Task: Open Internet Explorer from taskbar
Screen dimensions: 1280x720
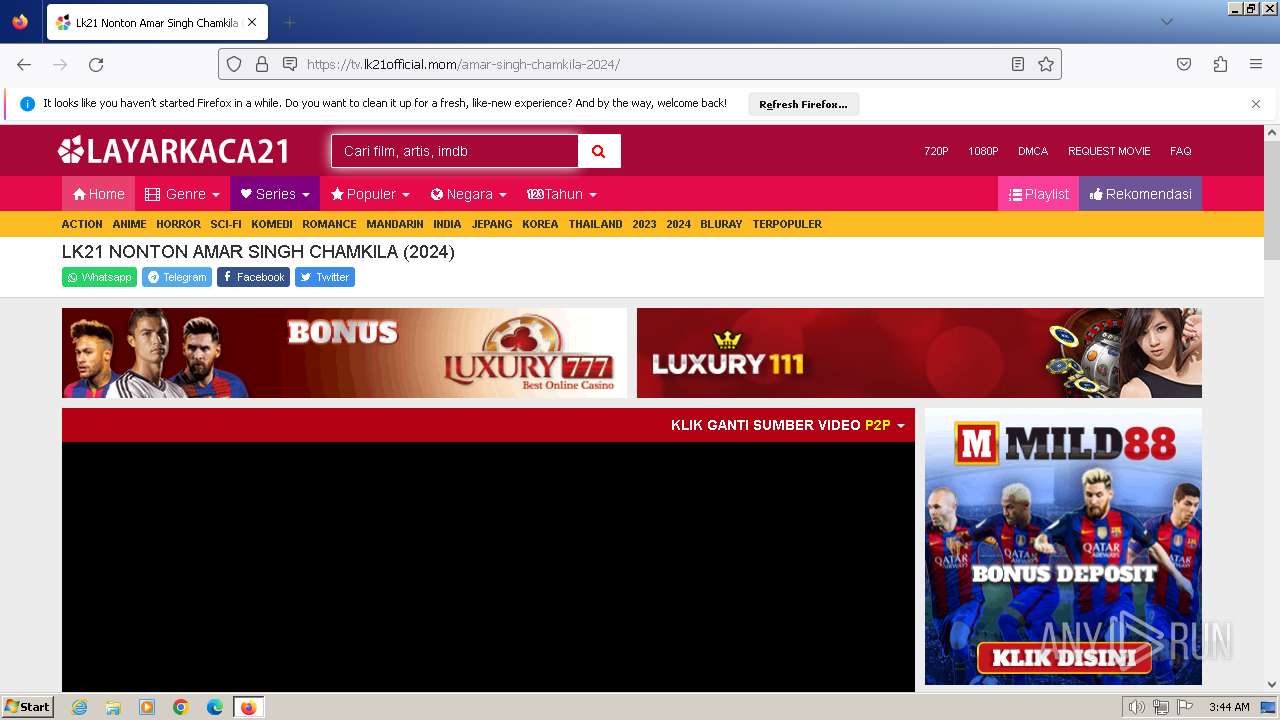Action: coord(79,707)
